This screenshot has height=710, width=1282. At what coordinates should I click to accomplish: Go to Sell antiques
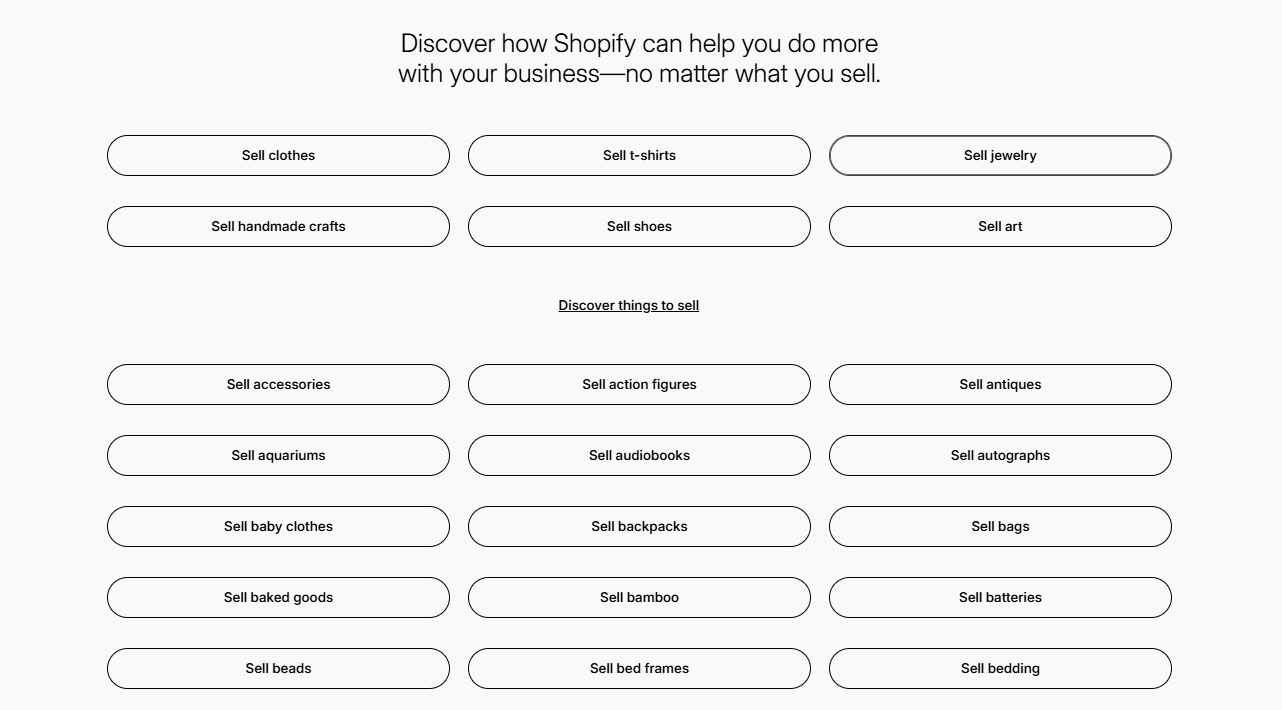click(1000, 384)
